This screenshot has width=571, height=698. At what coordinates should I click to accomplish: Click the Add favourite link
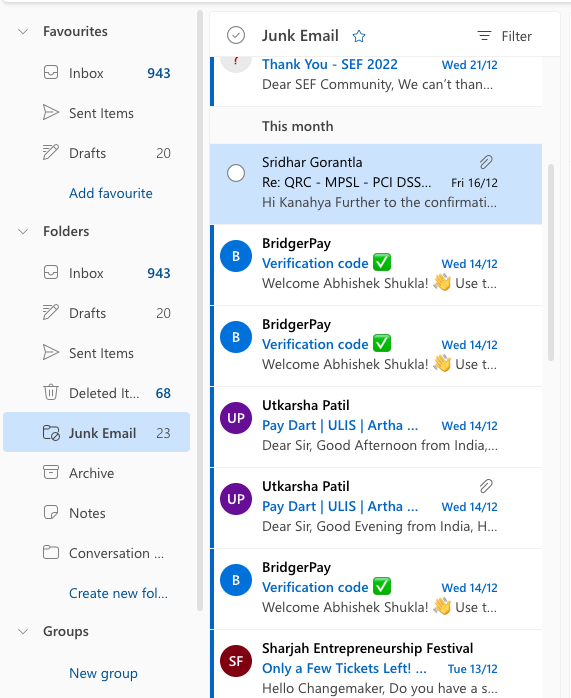click(111, 193)
